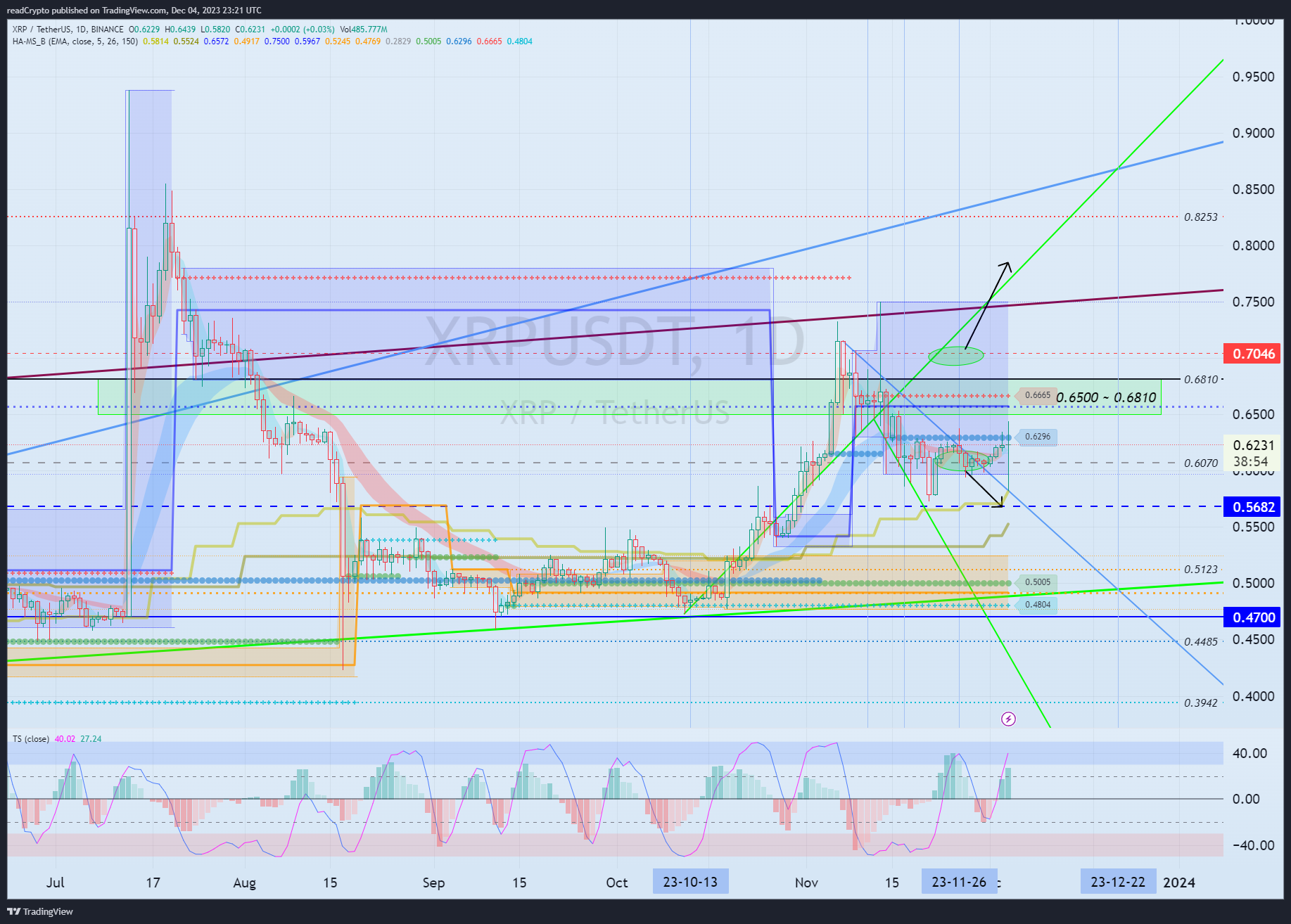
Task: Click the Oct label on time axis
Action: coord(617,882)
